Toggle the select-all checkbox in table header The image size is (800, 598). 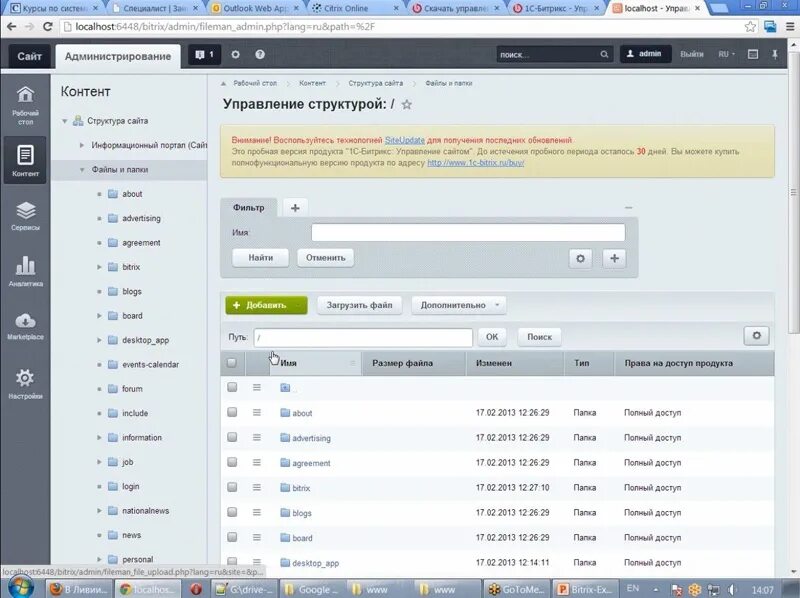pyautogui.click(x=232, y=363)
